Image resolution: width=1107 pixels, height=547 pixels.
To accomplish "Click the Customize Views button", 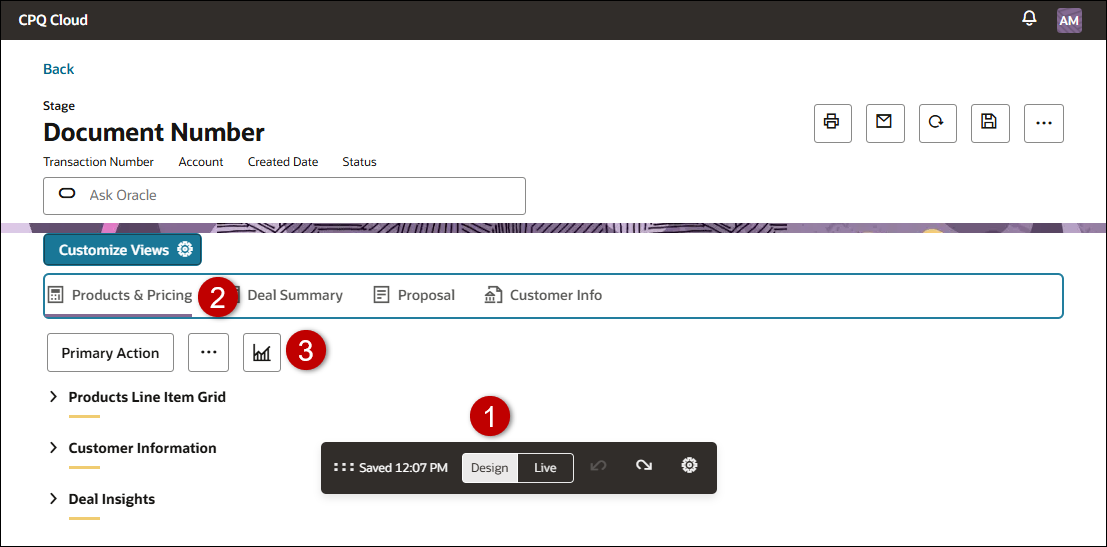I will point(123,250).
